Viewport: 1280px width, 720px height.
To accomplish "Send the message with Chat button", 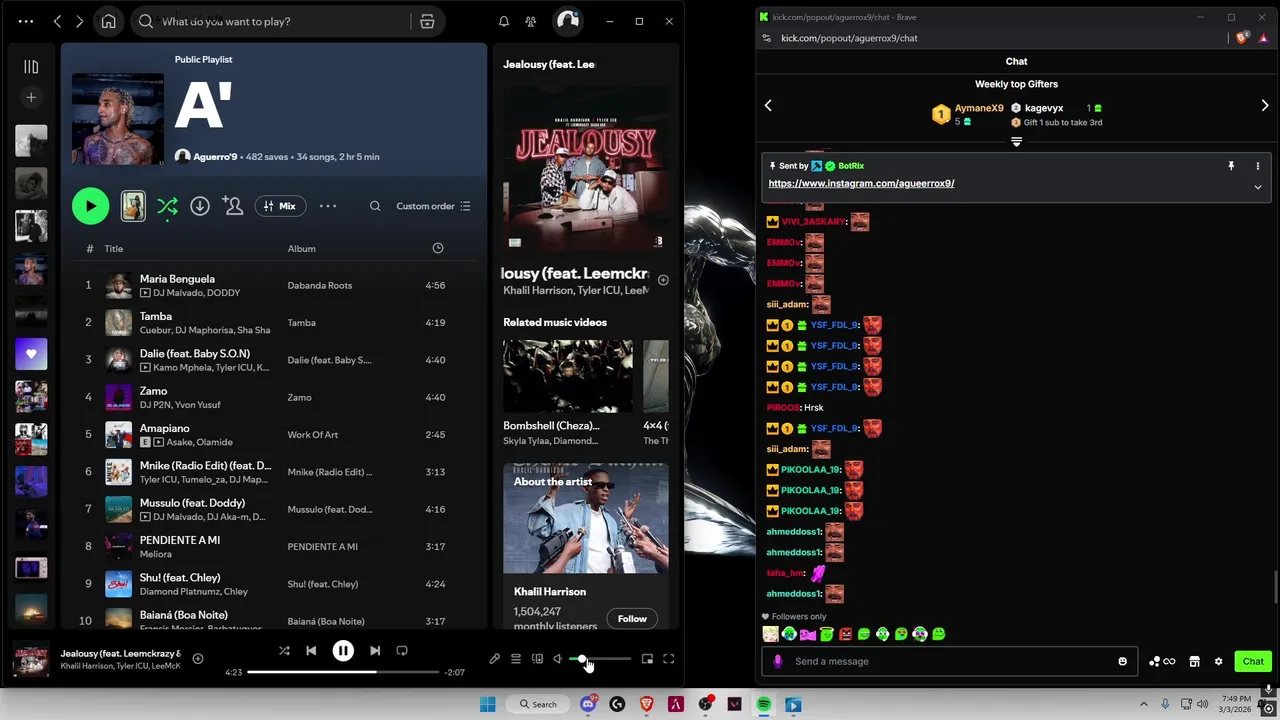I will (x=1253, y=661).
